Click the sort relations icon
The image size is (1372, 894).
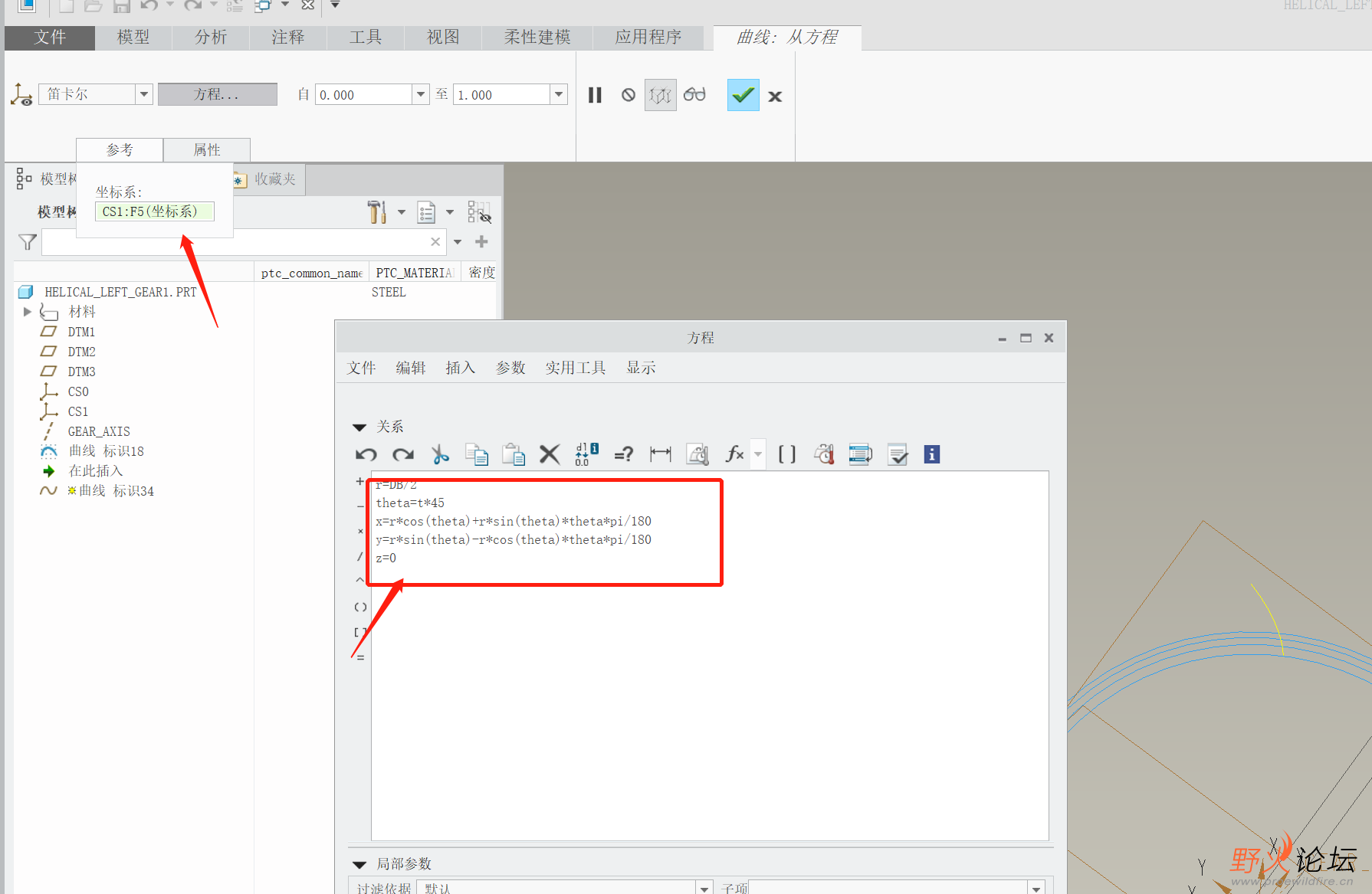(824, 454)
